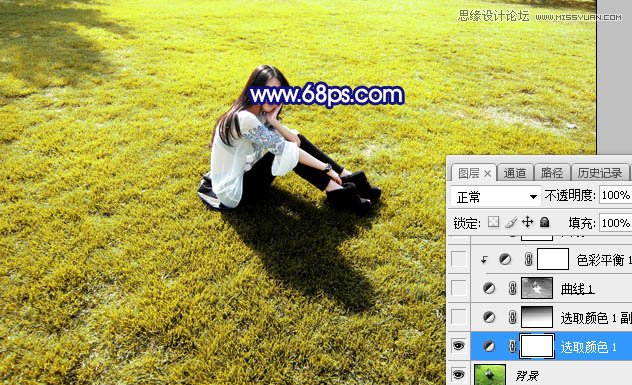This screenshot has height=385, width=632.
Task: Hide the 选取颜色 1 layer
Action: (x=459, y=346)
